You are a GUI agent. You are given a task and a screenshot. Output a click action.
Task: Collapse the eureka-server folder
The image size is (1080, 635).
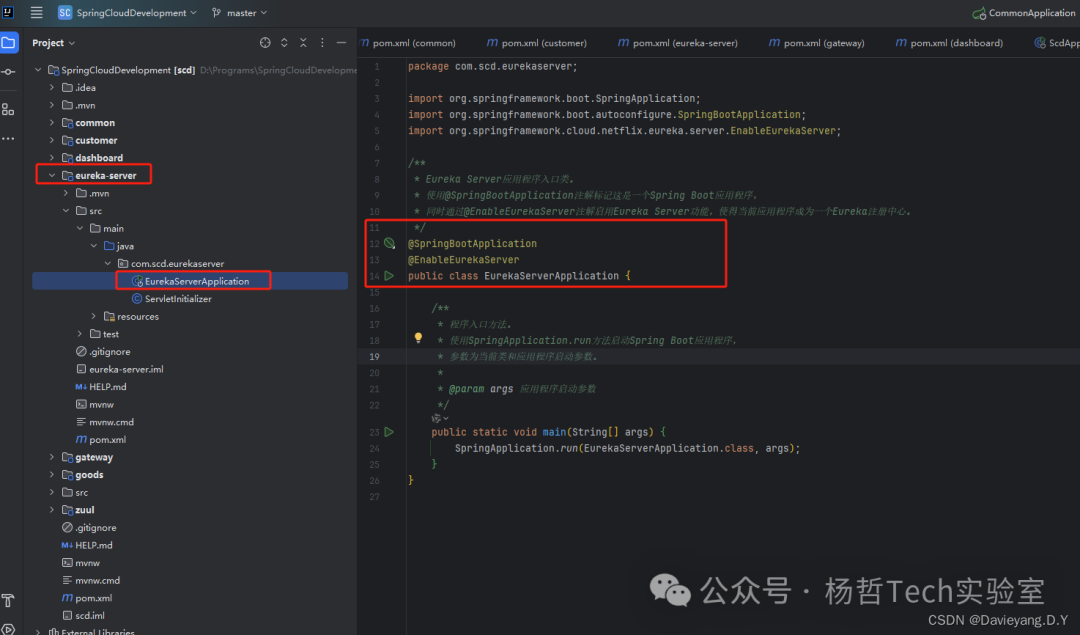pyautogui.click(x=52, y=176)
